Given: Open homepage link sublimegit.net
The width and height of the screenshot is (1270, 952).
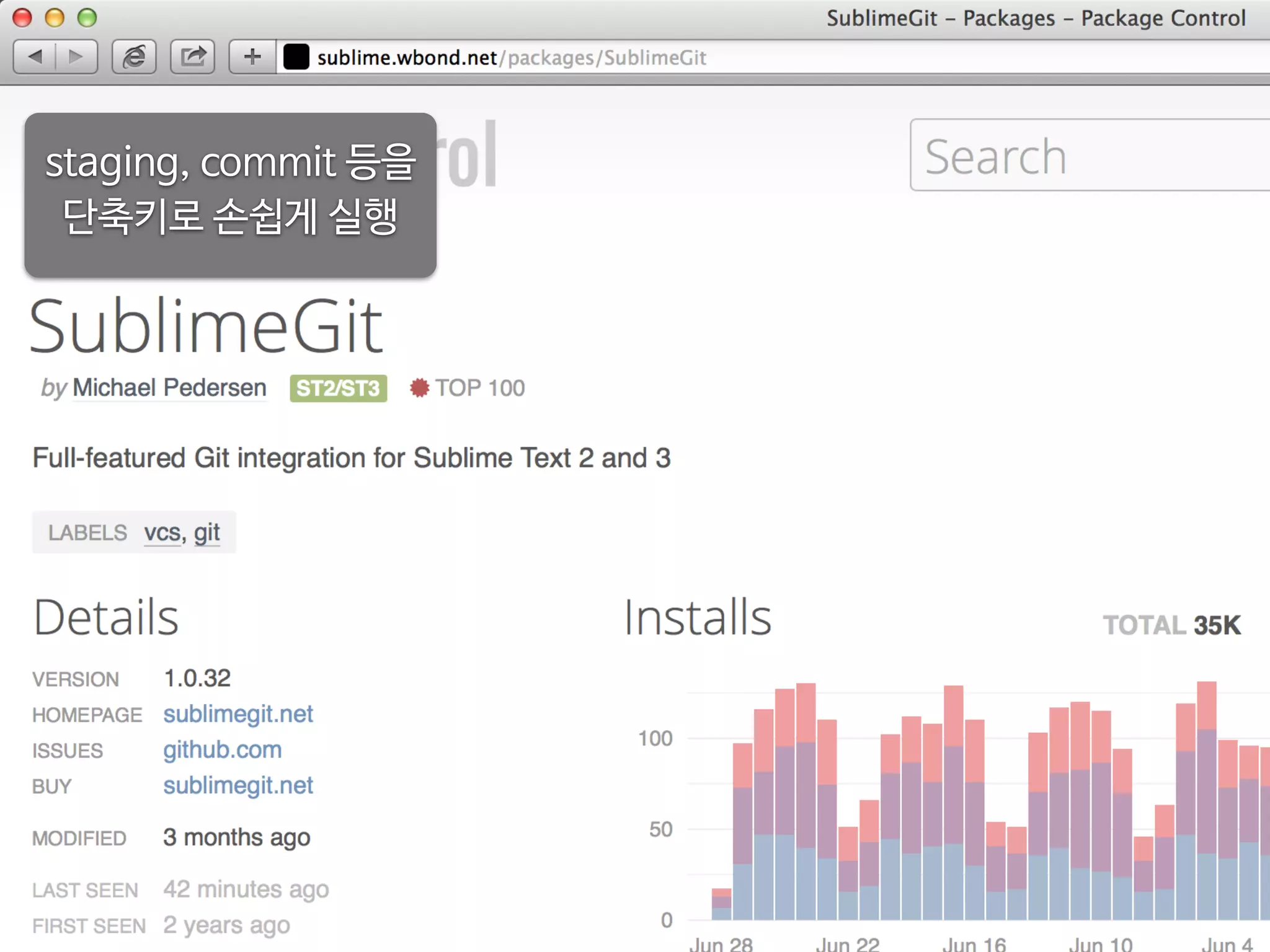Looking at the screenshot, I should click(x=238, y=714).
